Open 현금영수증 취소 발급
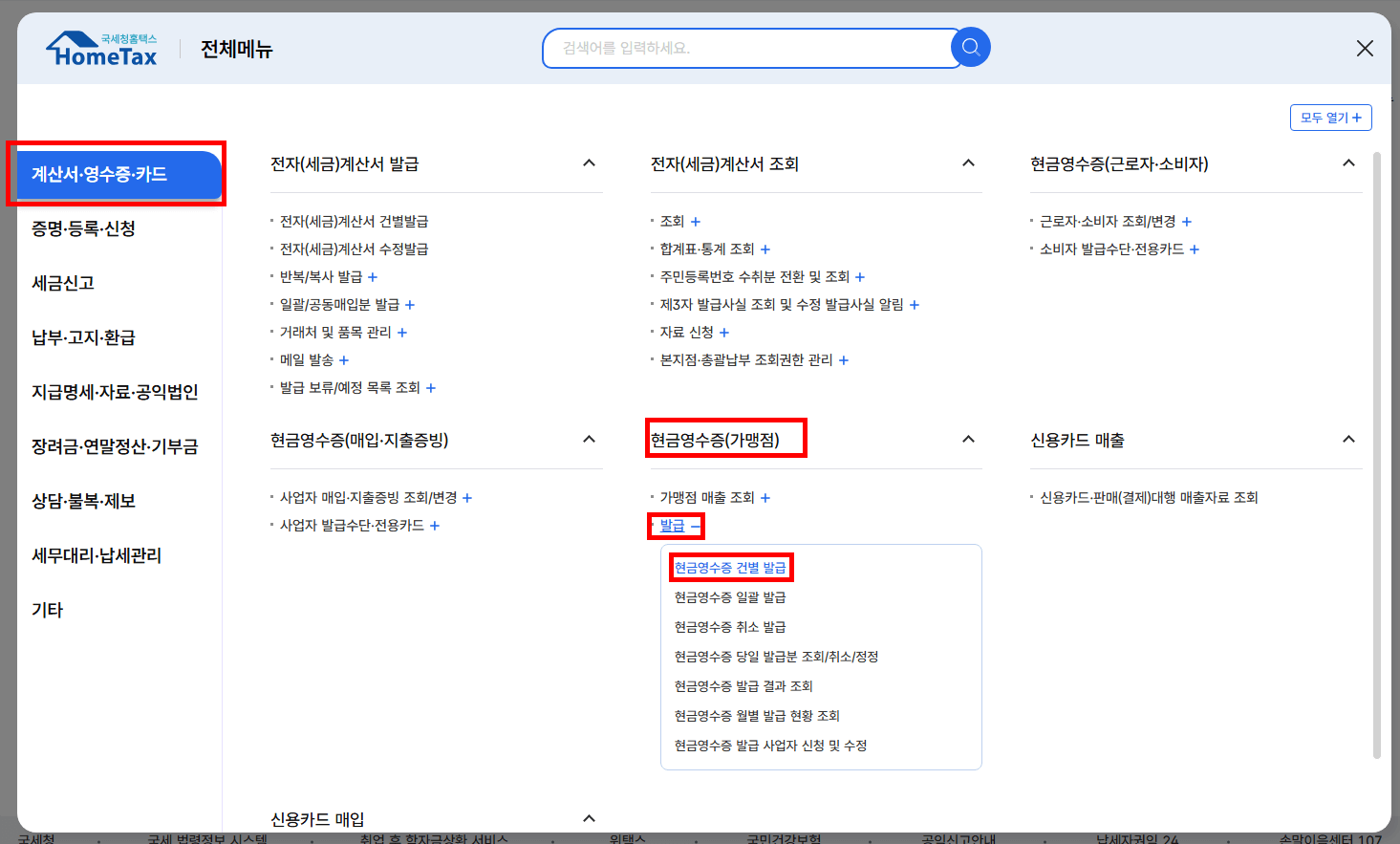This screenshot has height=844, width=1400. (x=728, y=626)
